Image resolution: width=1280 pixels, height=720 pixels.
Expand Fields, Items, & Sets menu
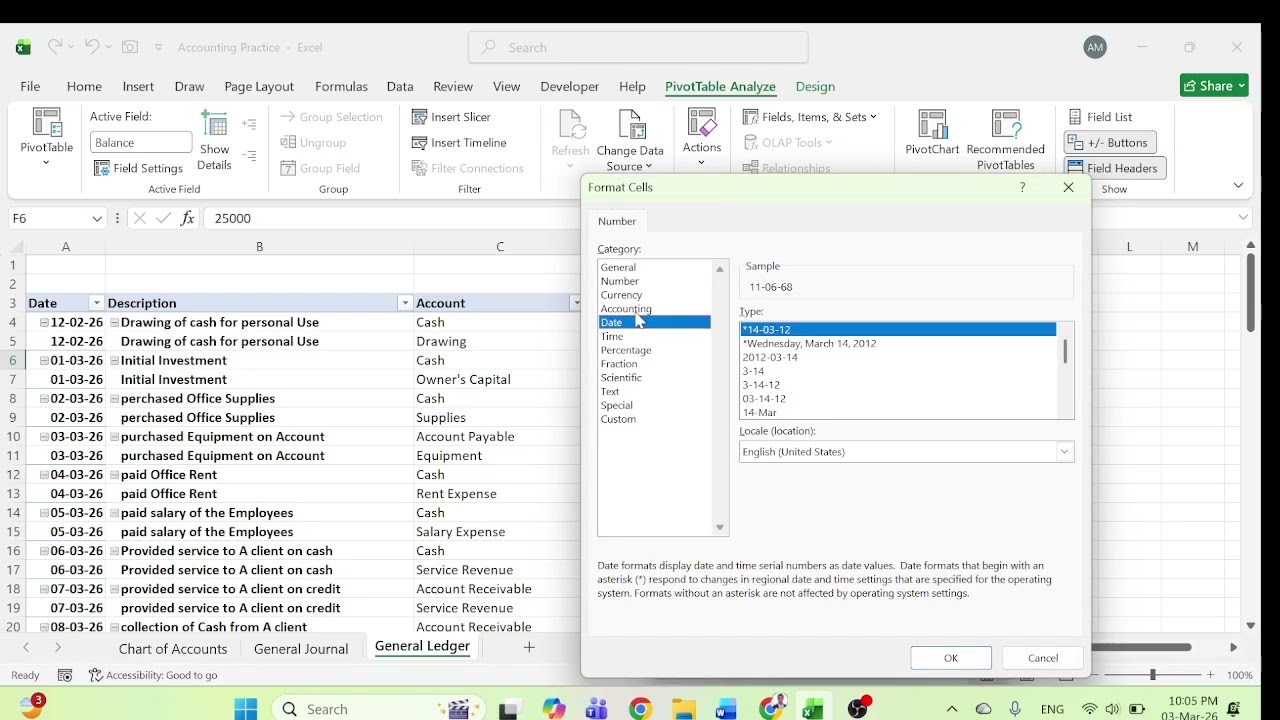(810, 117)
